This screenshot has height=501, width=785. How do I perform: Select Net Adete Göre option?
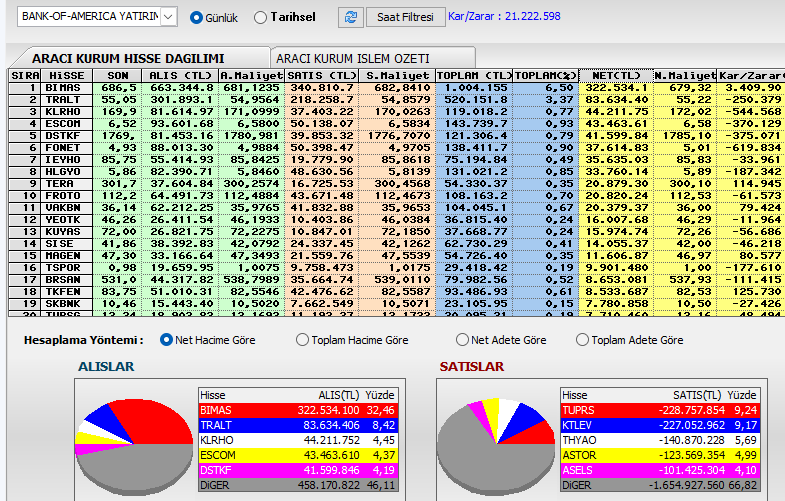tap(463, 340)
